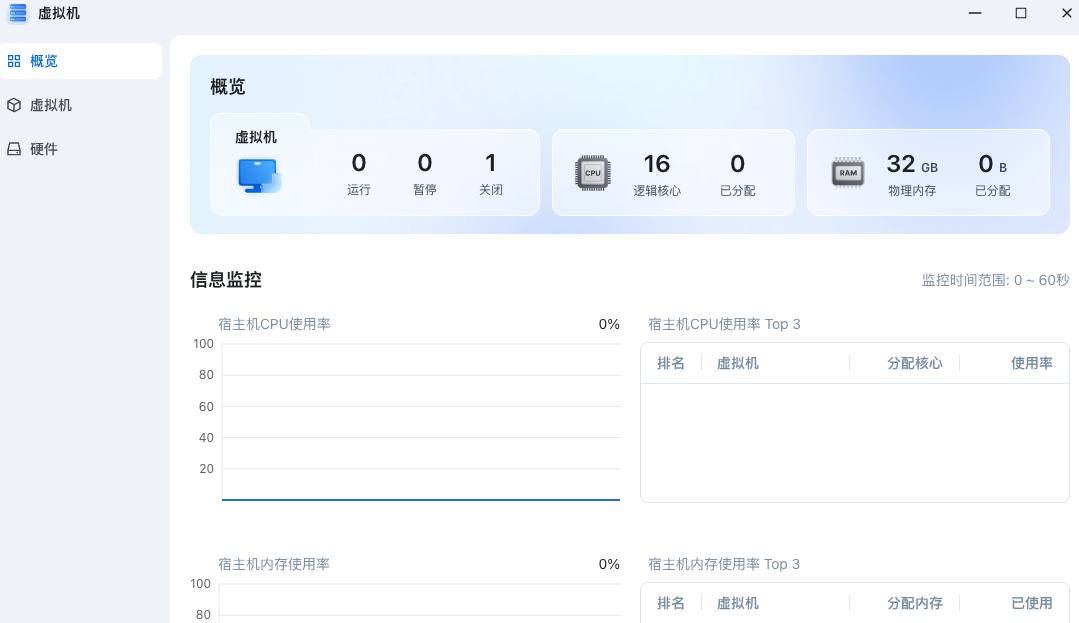This screenshot has width=1079, height=623.
Task: Maximize the 虚拟机 window
Action: pos(1021,13)
